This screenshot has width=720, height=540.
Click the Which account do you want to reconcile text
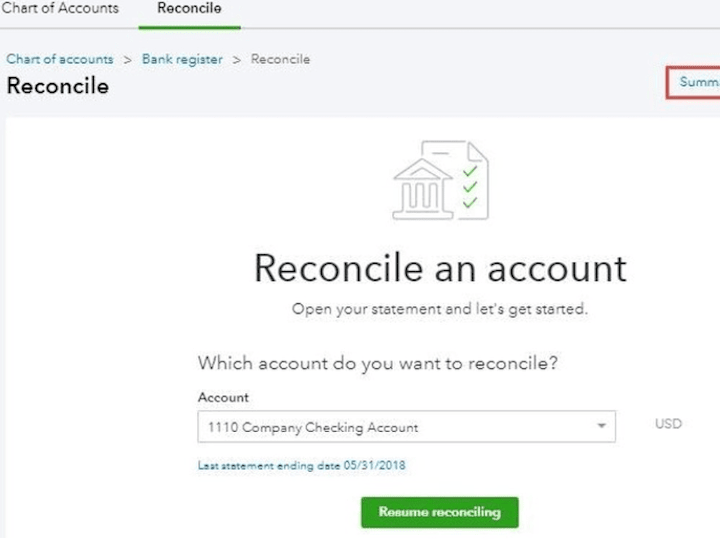point(378,363)
